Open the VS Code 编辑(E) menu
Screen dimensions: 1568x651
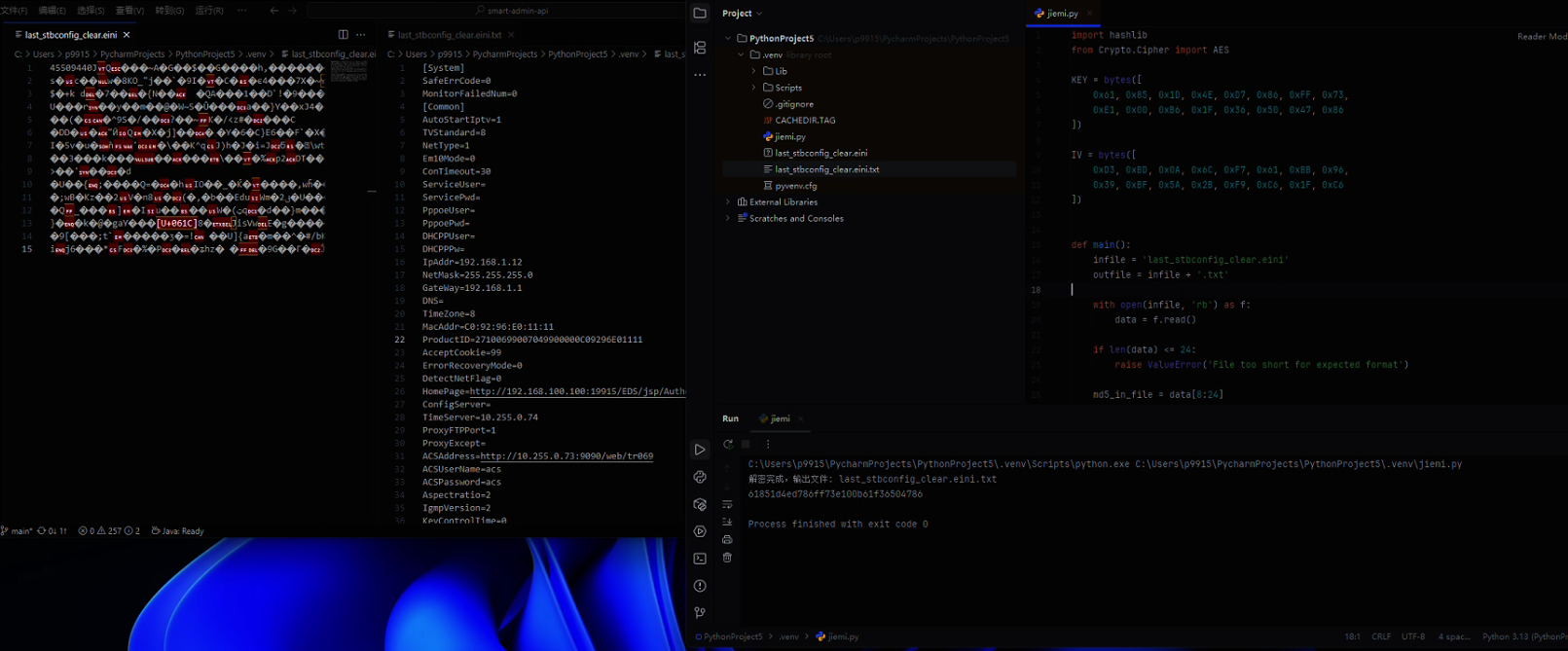coord(52,11)
